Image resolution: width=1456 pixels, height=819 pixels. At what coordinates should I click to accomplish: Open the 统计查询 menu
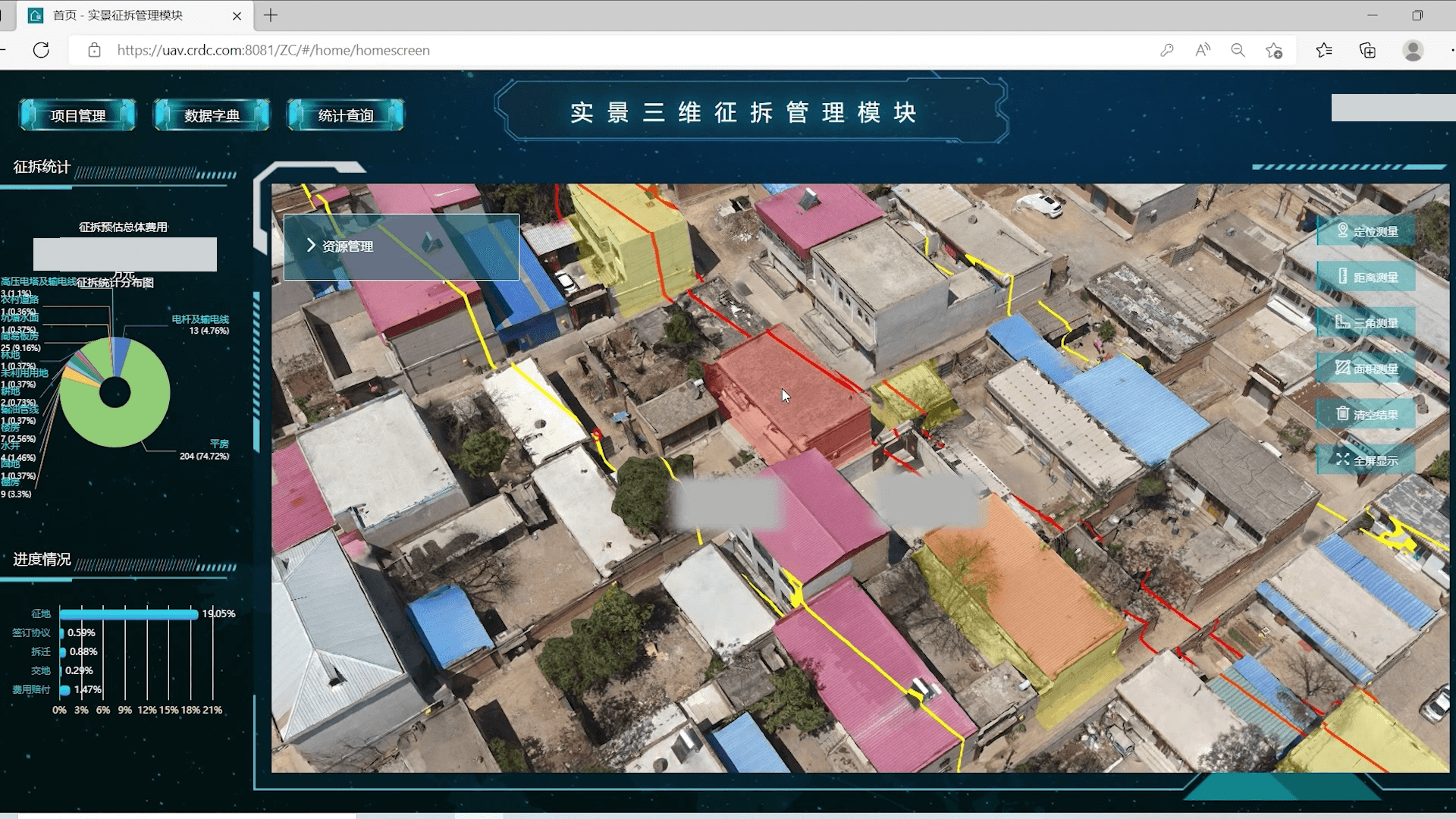pos(345,115)
